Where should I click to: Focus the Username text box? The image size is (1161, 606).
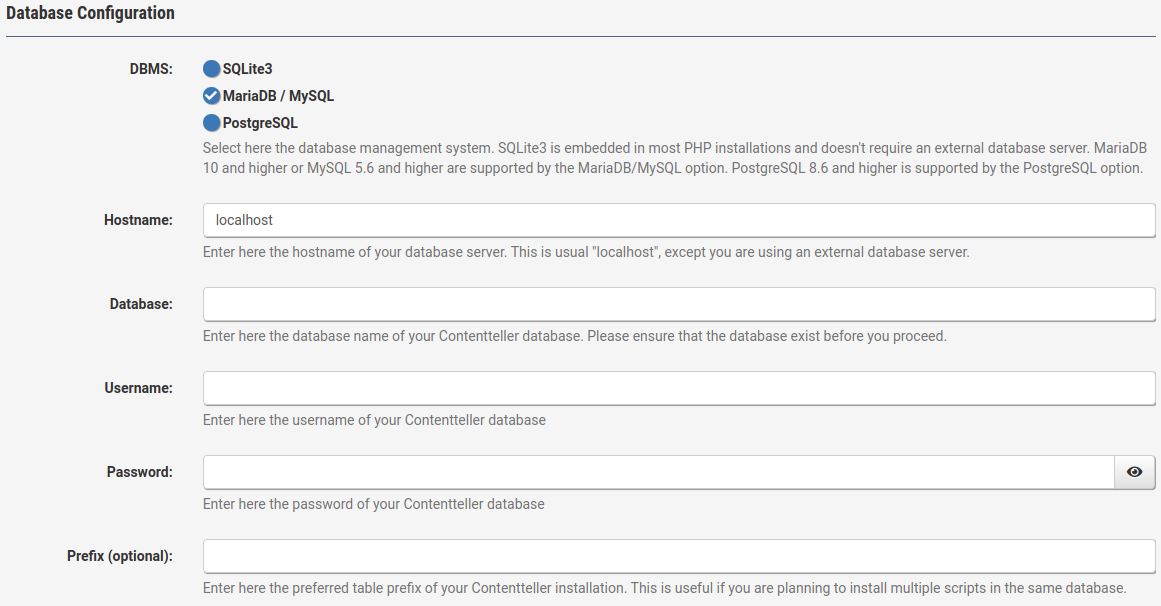point(678,388)
